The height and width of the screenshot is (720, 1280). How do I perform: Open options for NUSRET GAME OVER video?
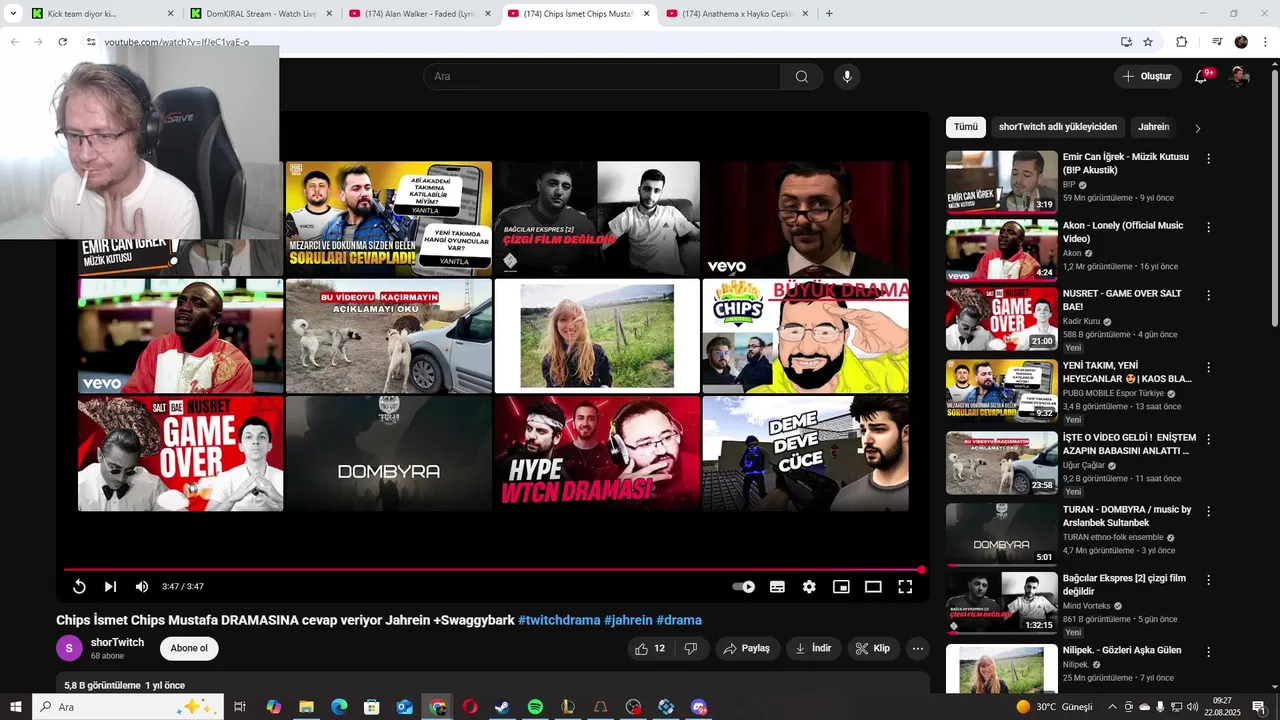click(x=1208, y=295)
